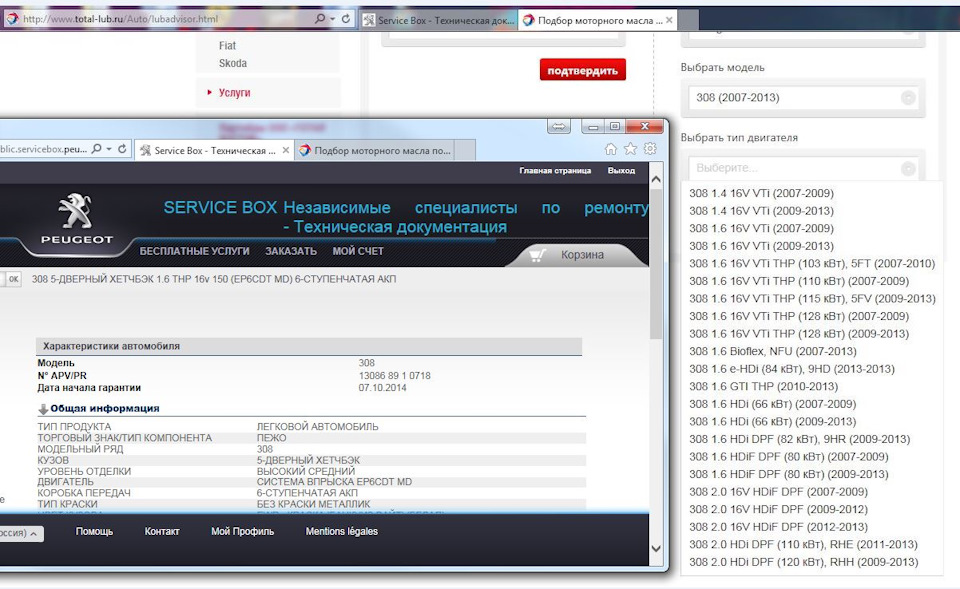Select 308 1.6 HDi (66 кВт) (2007-2009)
This screenshot has height=589, width=960.
[x=773, y=404]
